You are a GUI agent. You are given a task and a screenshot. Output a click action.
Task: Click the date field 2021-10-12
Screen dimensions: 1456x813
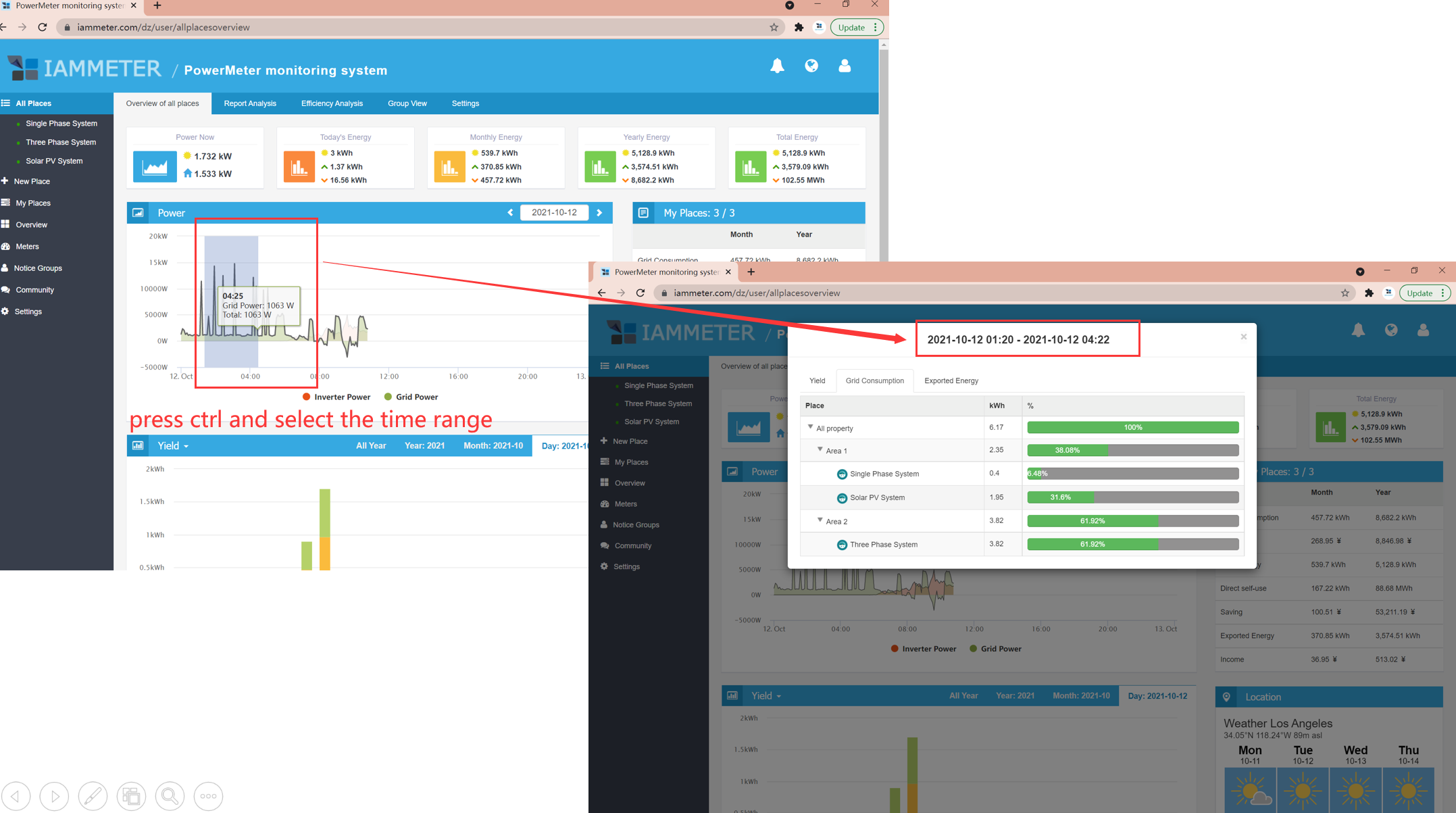[554, 212]
